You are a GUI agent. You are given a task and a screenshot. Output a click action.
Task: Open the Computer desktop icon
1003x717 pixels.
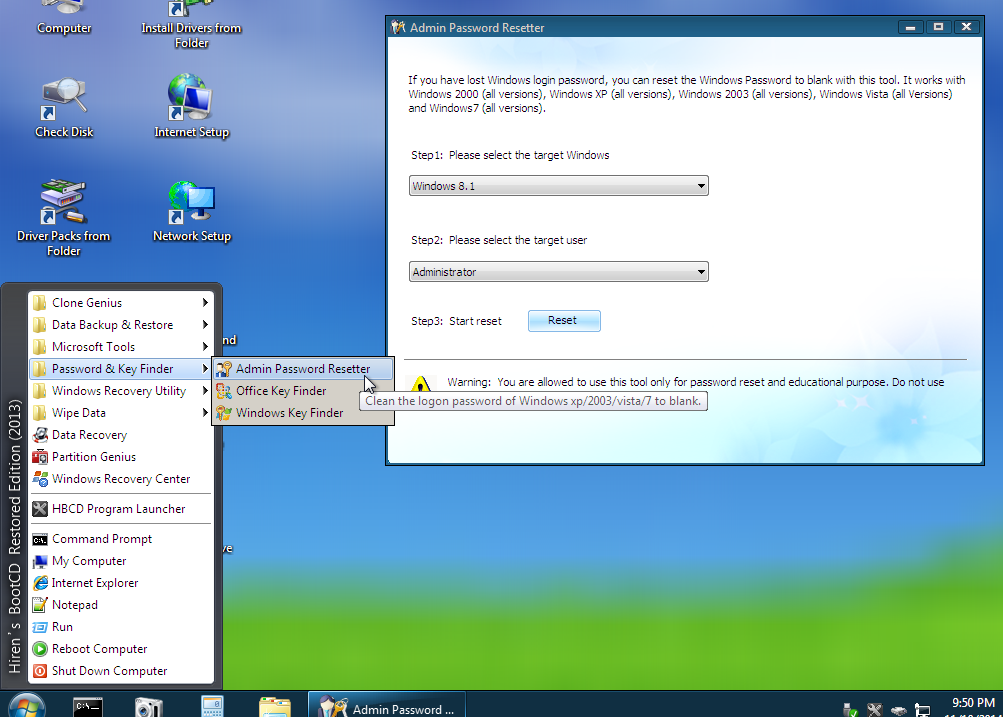tap(63, 17)
